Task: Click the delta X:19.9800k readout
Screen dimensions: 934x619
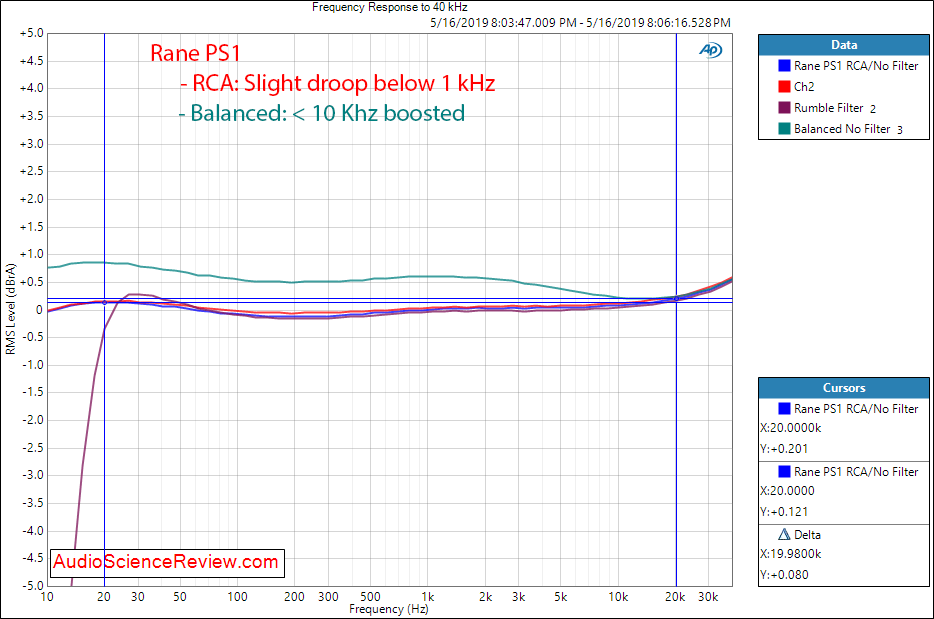Action: (790, 554)
